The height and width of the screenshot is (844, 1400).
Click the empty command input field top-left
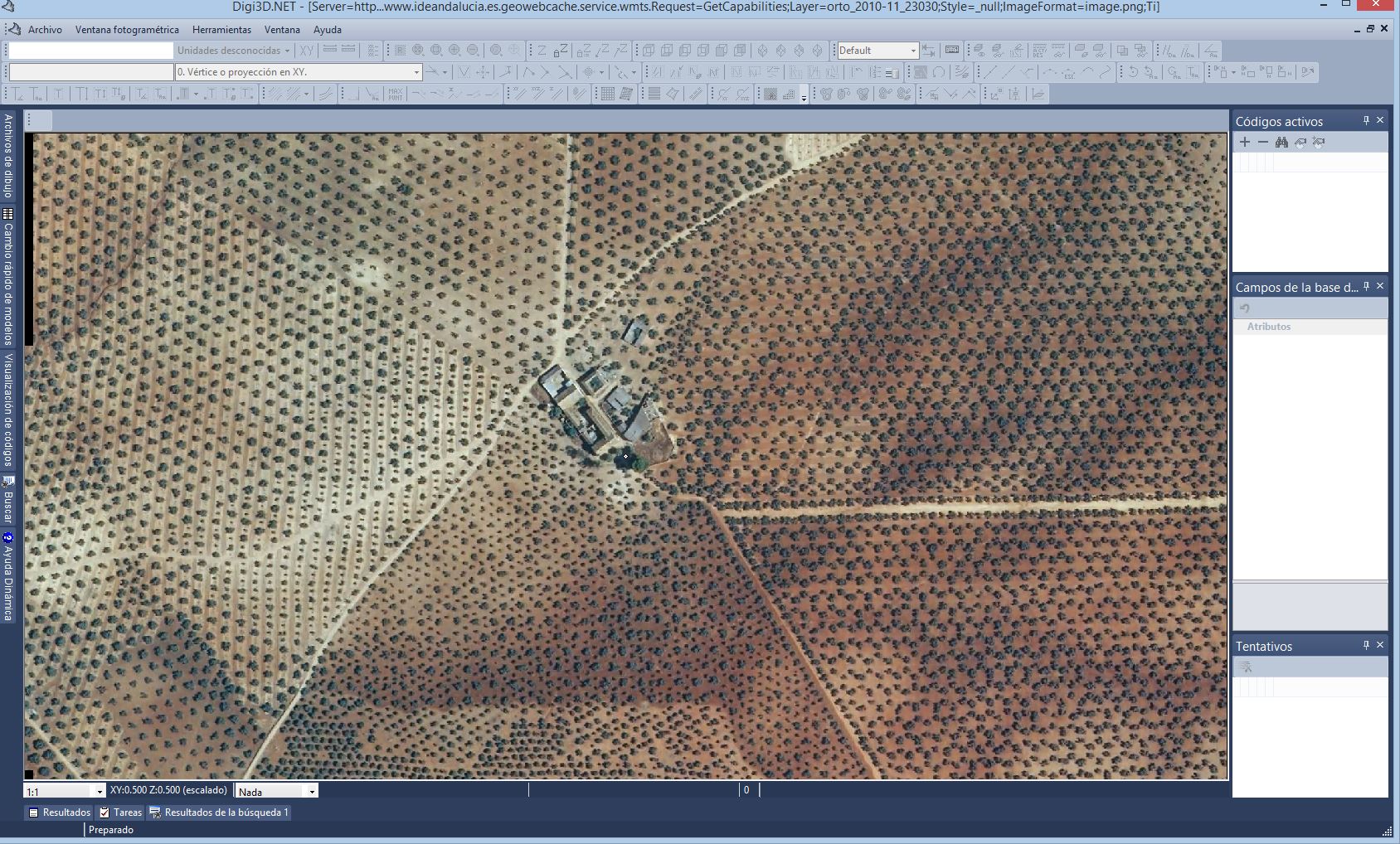91,51
